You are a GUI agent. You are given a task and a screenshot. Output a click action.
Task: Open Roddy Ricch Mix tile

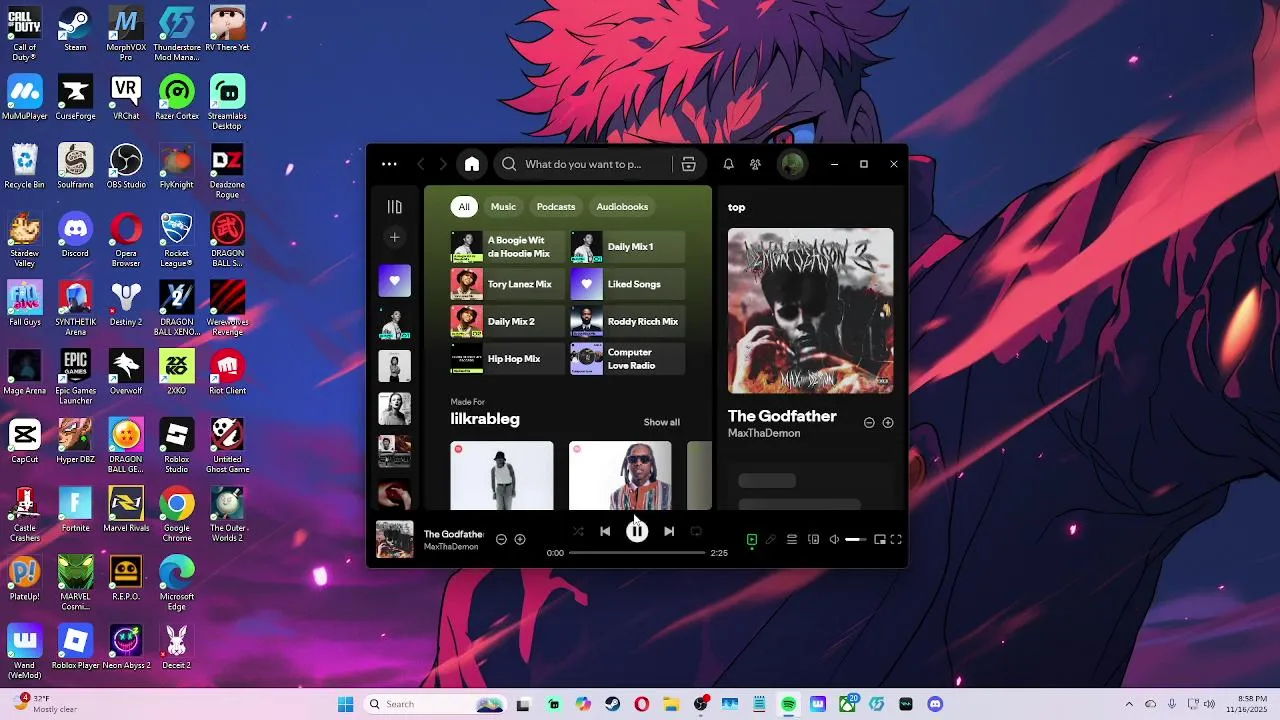(628, 322)
